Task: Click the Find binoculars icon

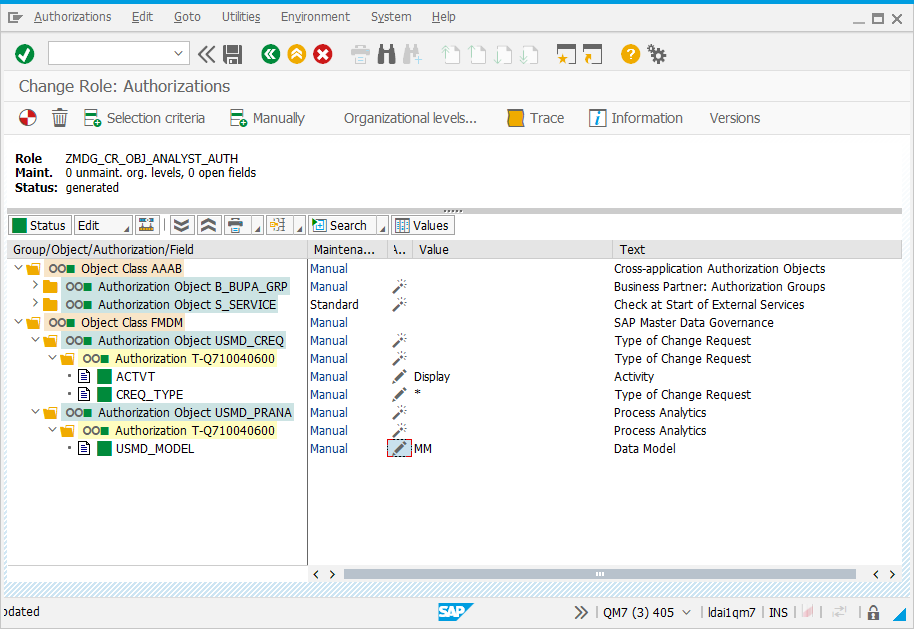Action: [386, 54]
